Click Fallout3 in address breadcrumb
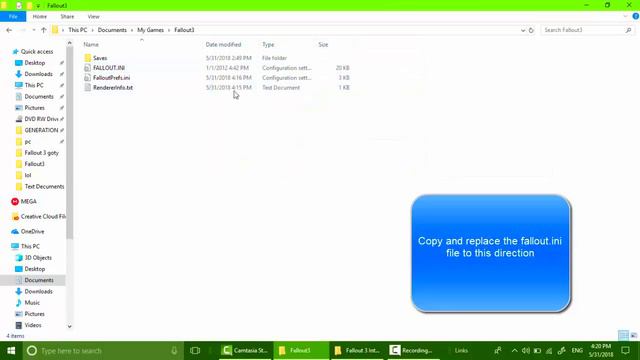The width and height of the screenshot is (640, 360). point(184,30)
